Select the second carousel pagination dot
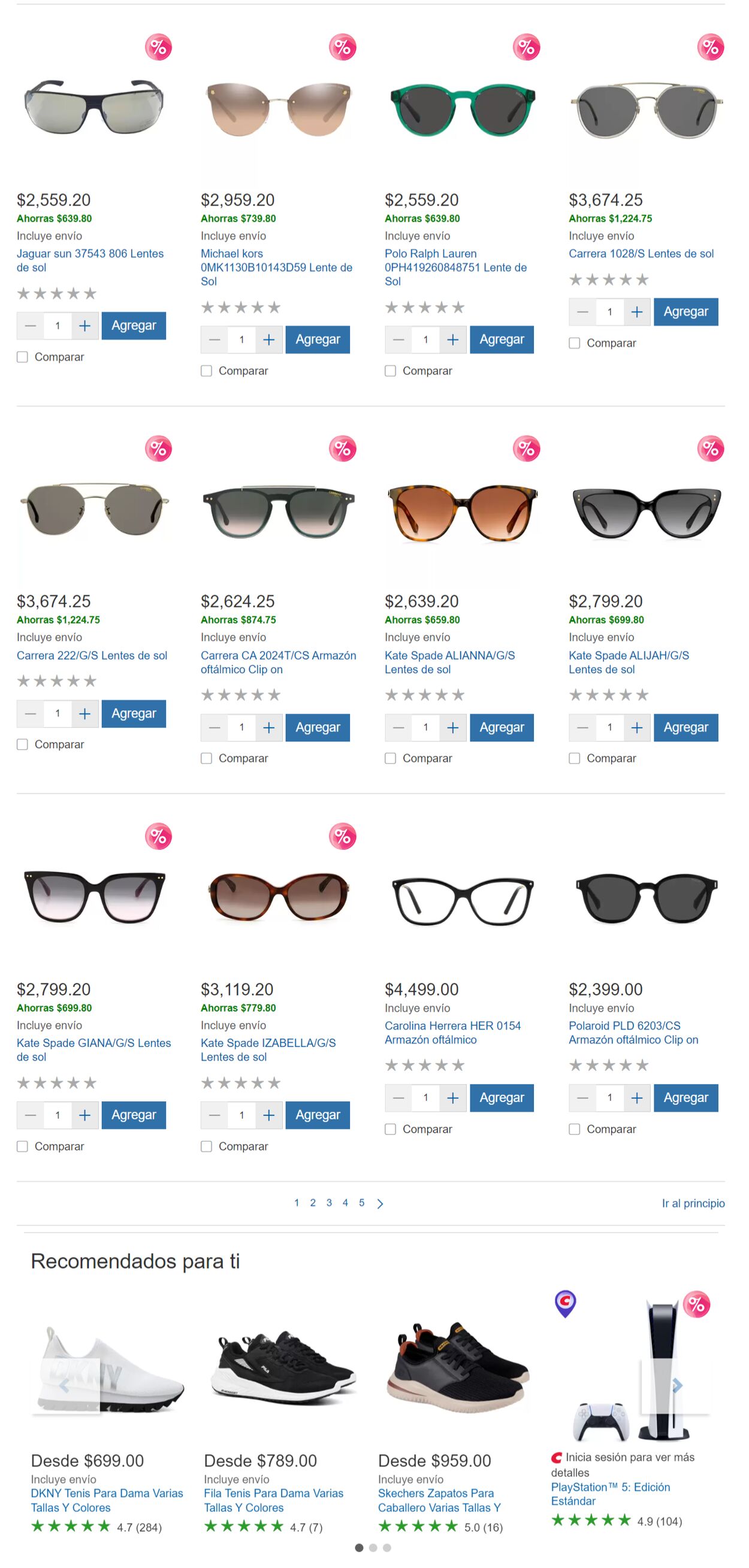Image resolution: width=749 pixels, height=1568 pixels. click(x=373, y=1548)
